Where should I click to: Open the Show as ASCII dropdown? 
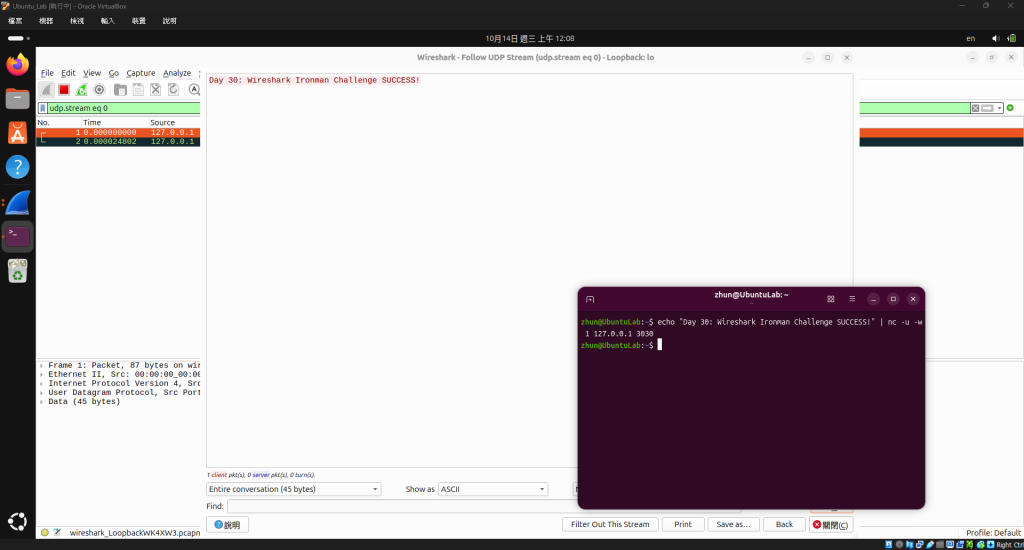click(493, 489)
